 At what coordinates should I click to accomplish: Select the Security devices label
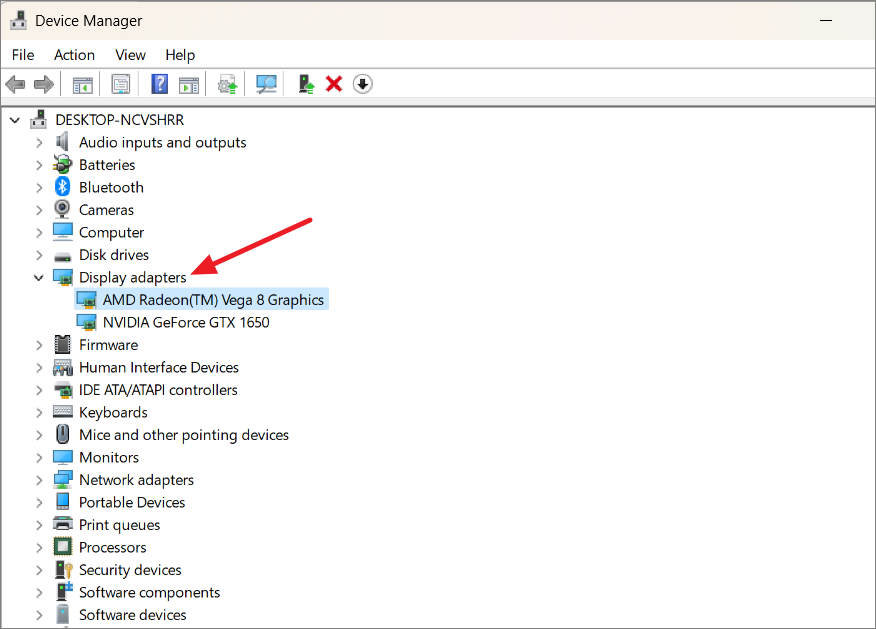coord(130,570)
